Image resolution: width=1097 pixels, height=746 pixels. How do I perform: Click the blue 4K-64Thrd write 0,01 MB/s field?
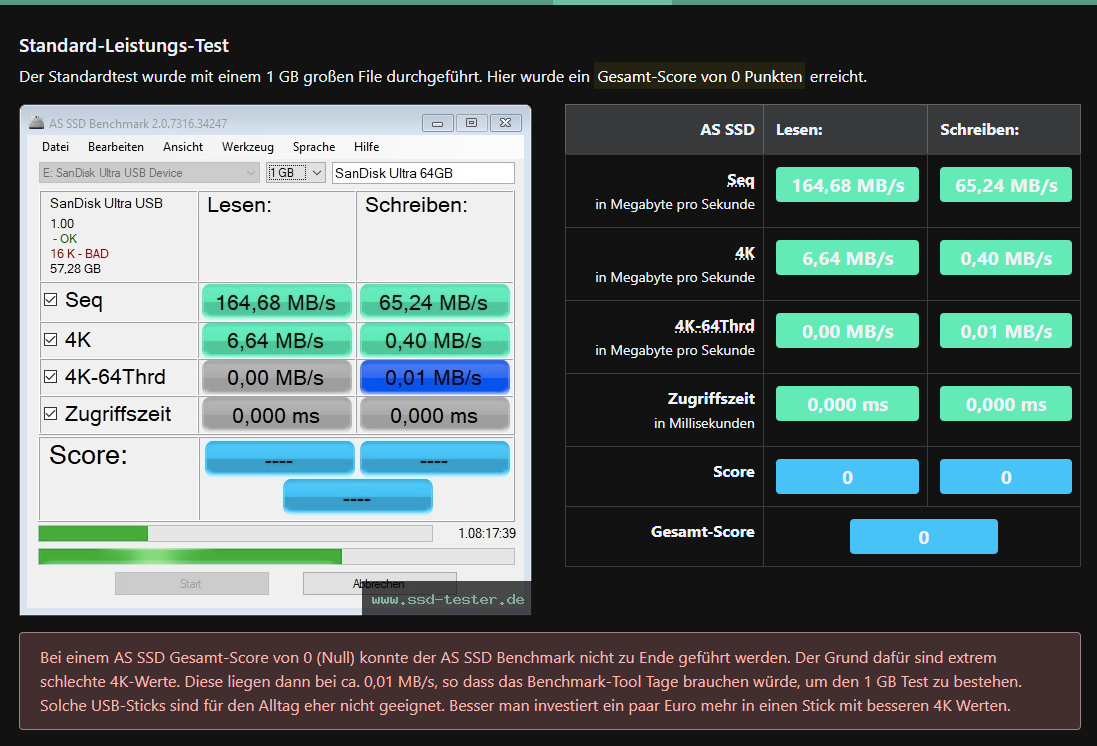(434, 378)
